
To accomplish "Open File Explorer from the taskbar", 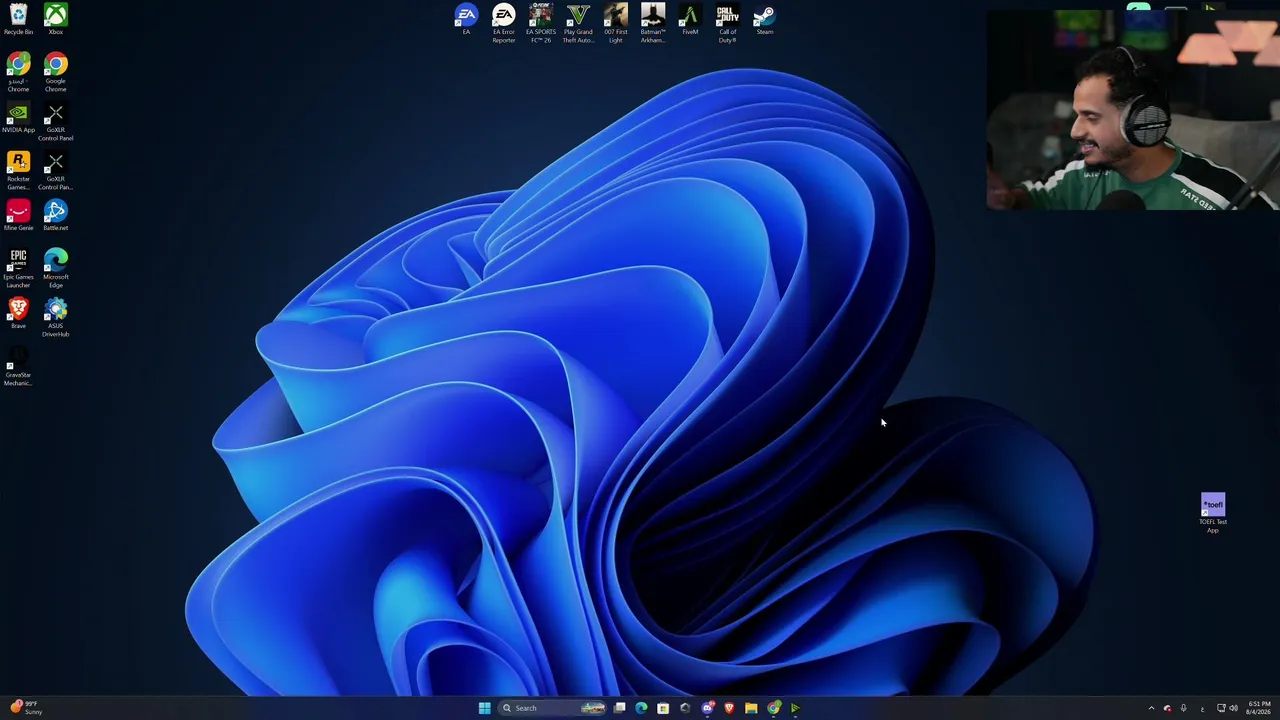I will point(751,708).
